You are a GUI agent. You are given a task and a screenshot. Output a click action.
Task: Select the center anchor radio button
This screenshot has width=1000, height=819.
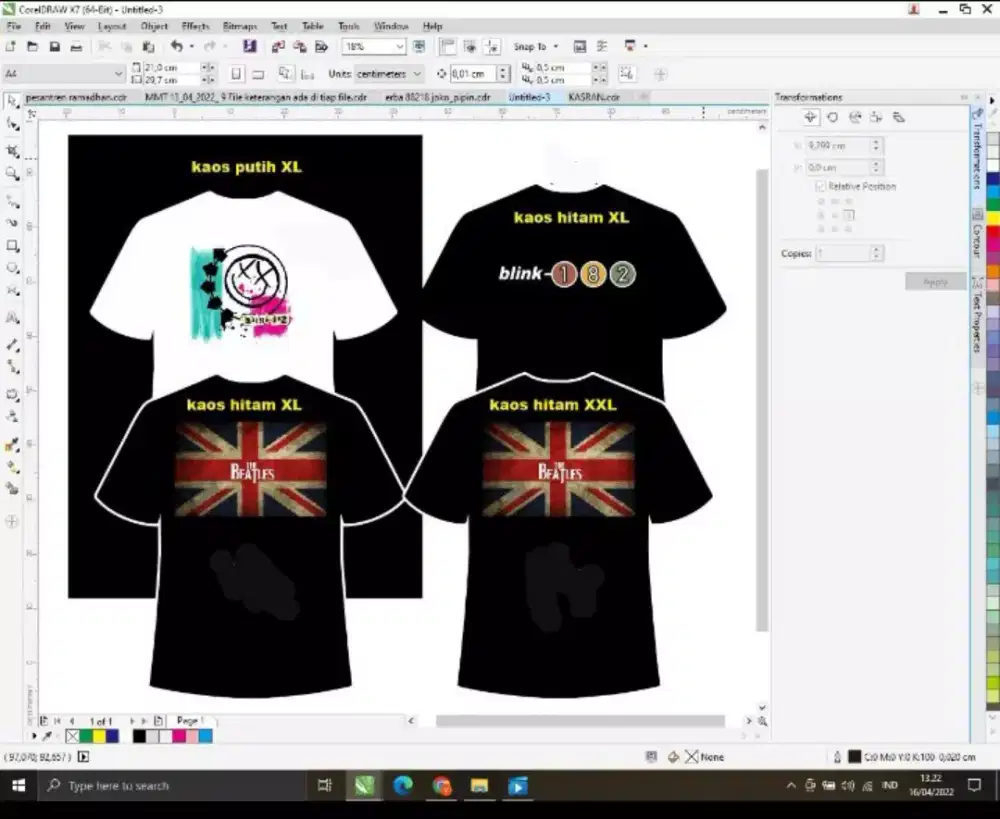point(834,214)
